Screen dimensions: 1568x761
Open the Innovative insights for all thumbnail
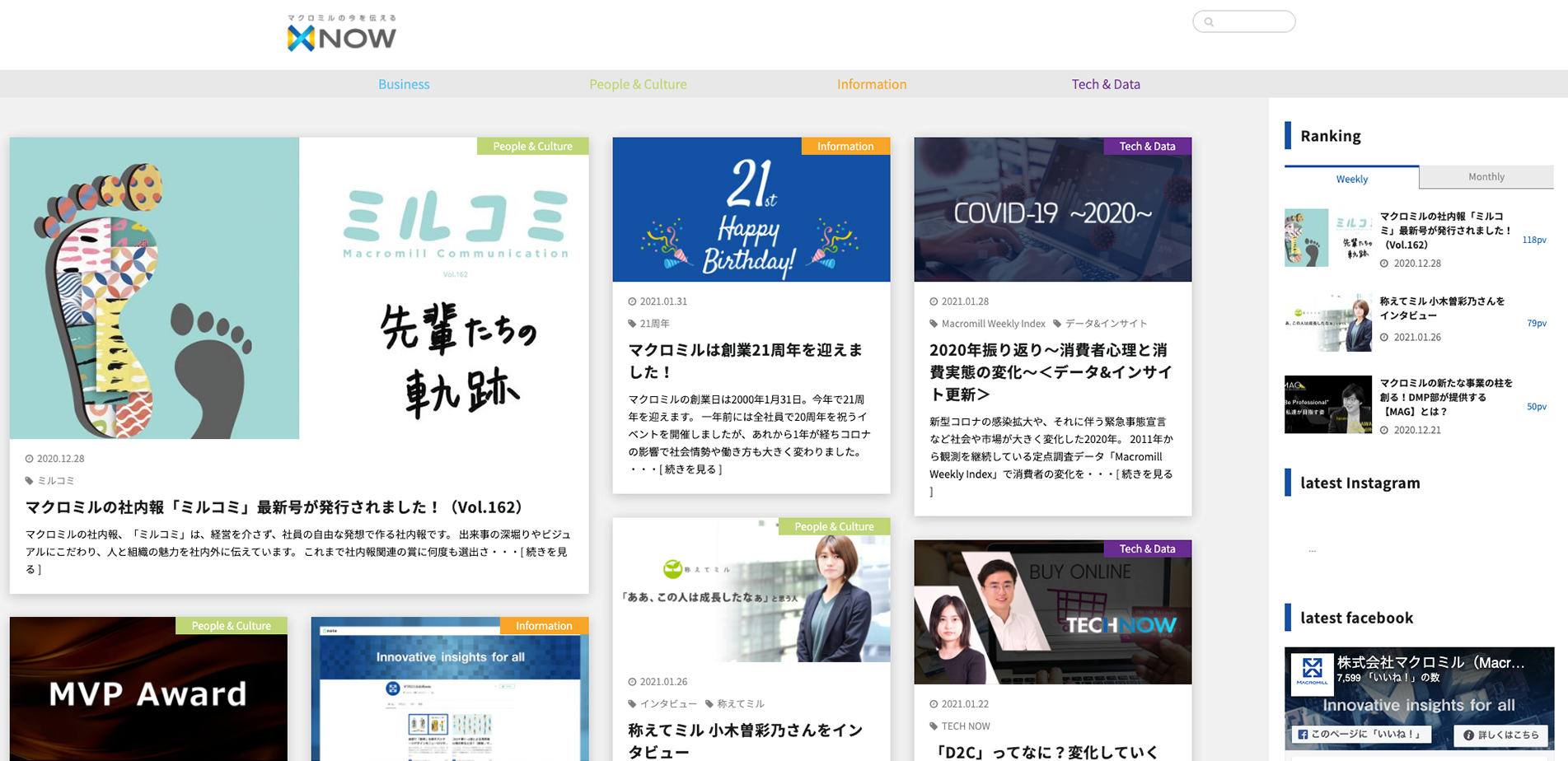tap(450, 689)
